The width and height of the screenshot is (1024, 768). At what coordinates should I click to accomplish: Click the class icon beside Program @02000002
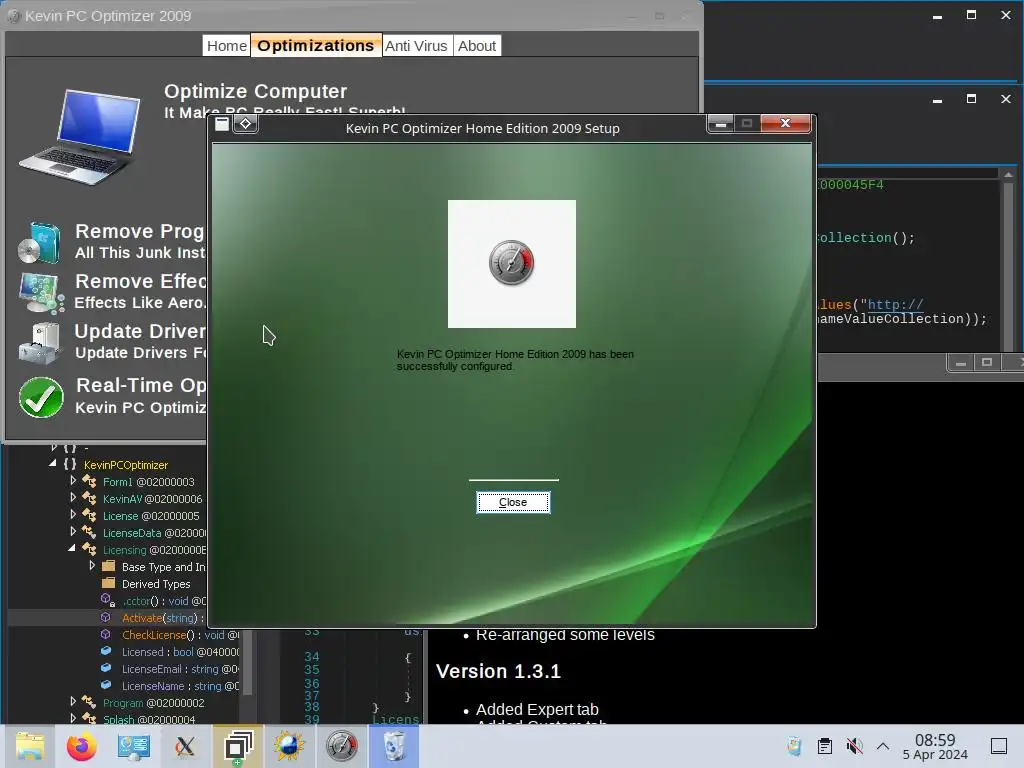tap(89, 702)
